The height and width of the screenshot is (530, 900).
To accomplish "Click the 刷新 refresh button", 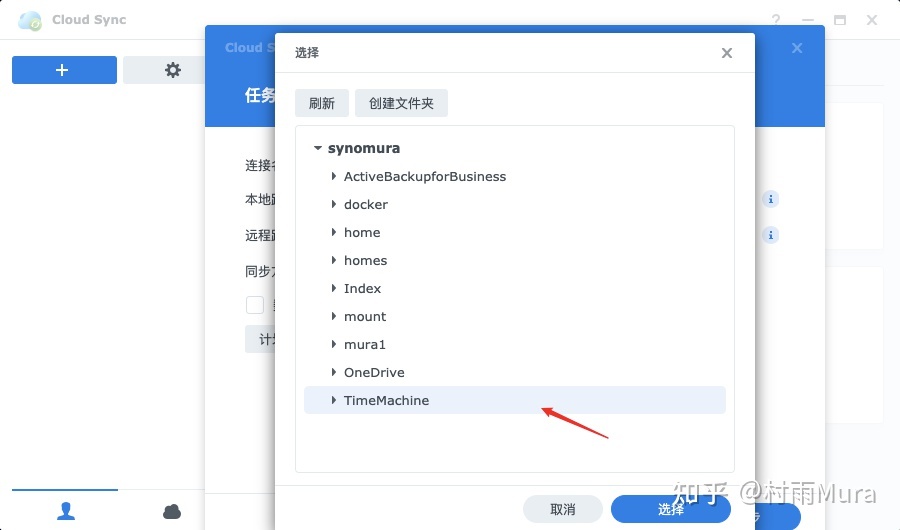I will (x=321, y=103).
